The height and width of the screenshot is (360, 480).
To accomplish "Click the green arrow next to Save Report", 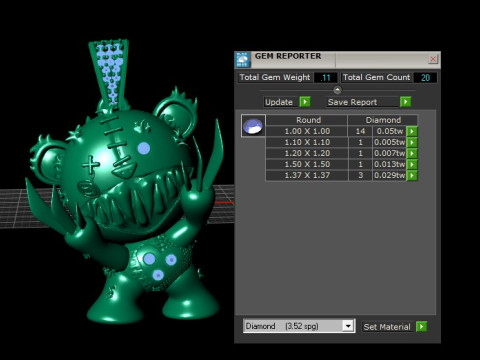I will pyautogui.click(x=405, y=102).
